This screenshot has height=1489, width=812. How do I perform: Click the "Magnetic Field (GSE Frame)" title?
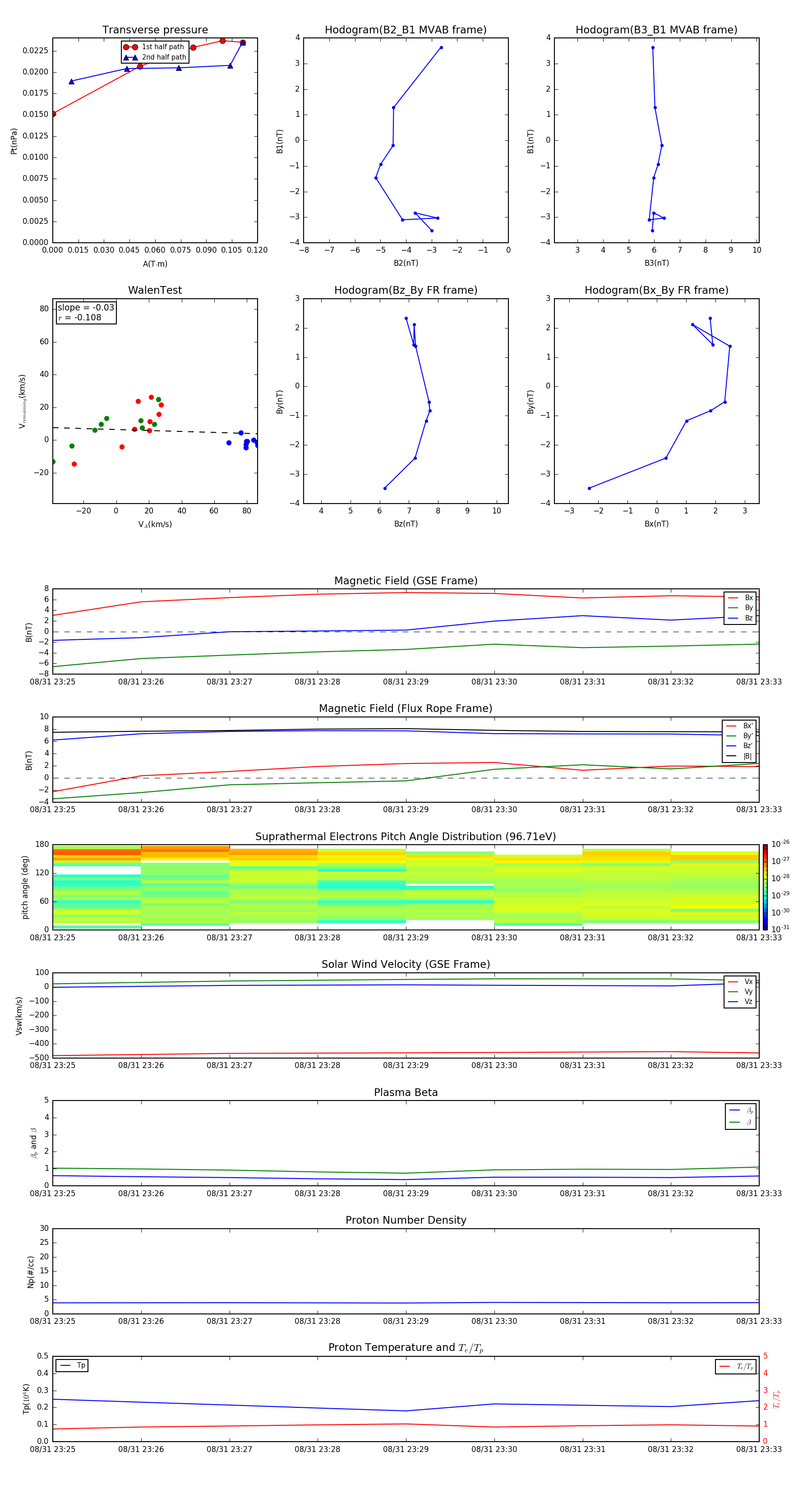[406, 581]
